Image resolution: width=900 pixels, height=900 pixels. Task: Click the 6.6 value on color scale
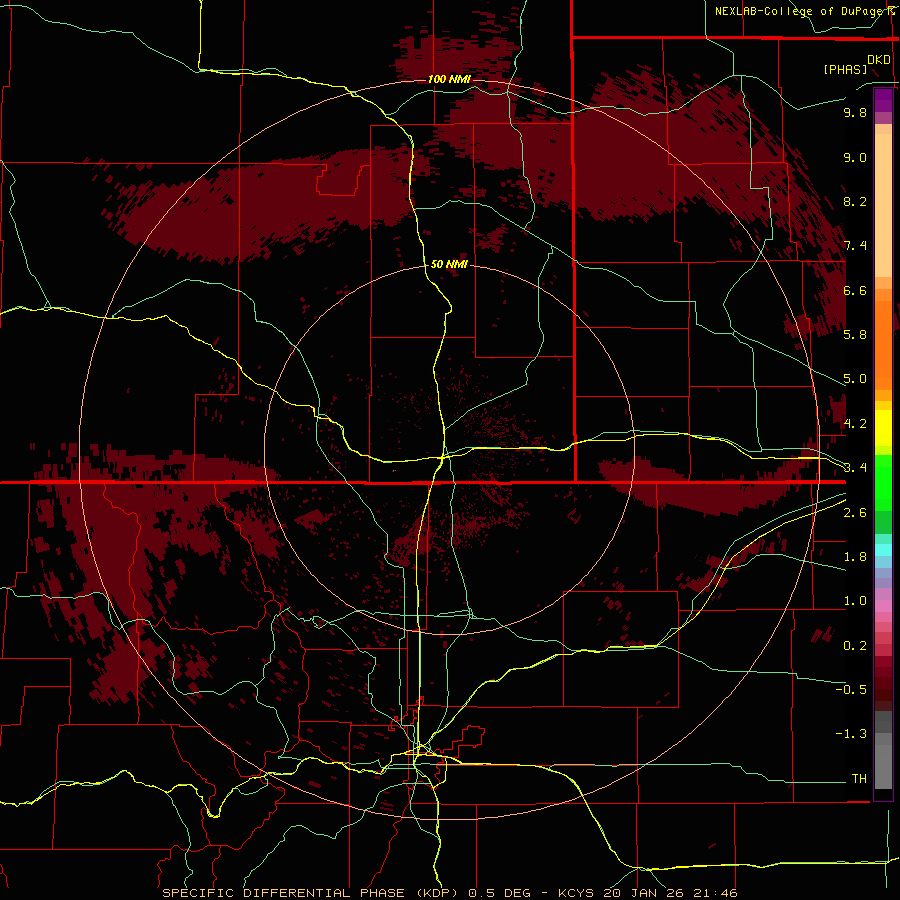click(855, 290)
